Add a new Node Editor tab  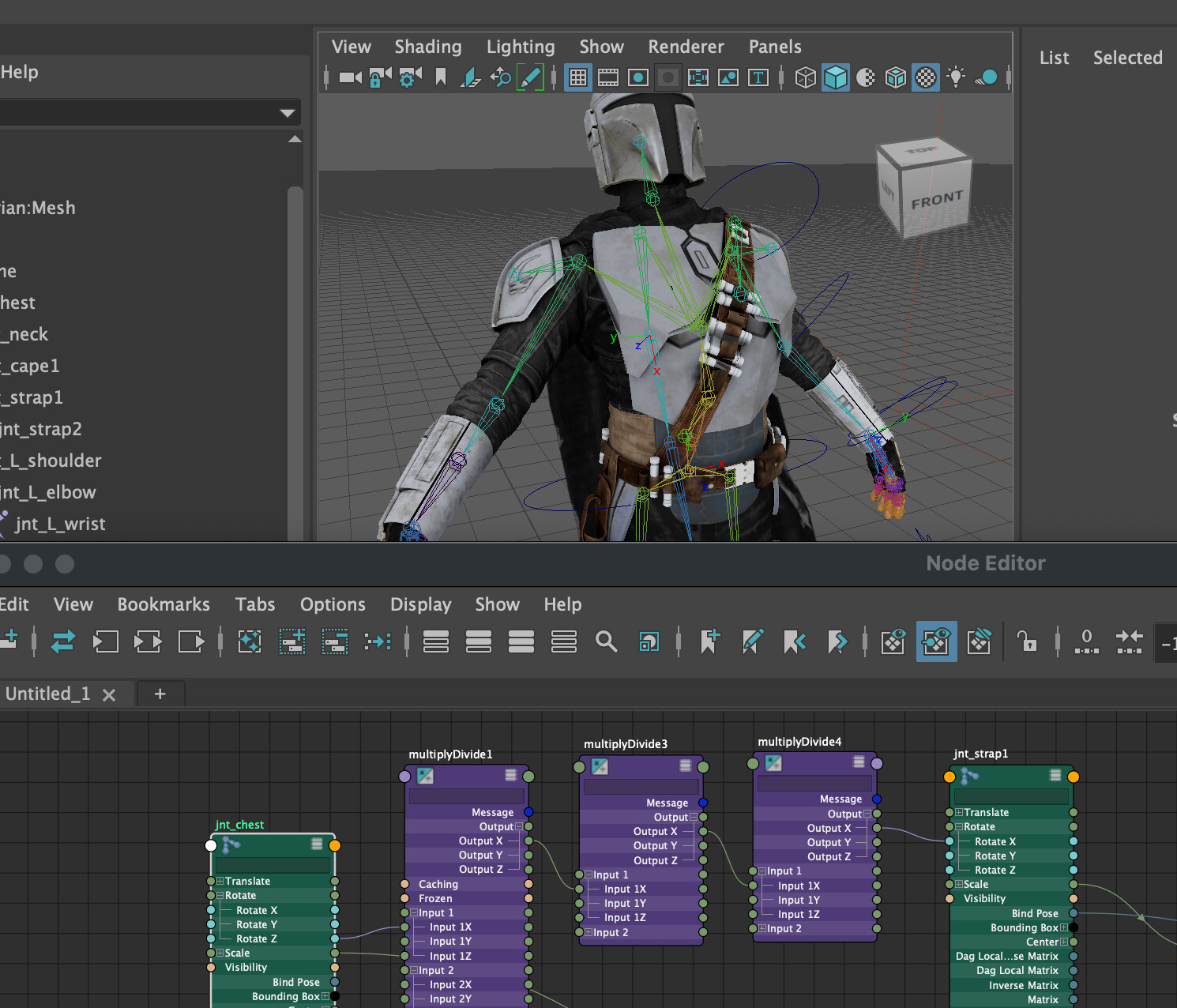[160, 694]
